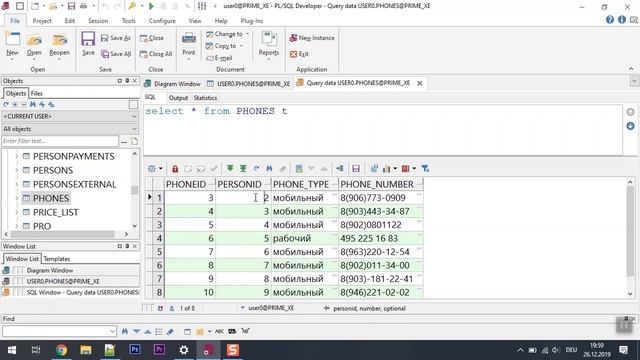The width and height of the screenshot is (640, 360).
Task: Expand the PERSONPAYMENTS tree node
Action: [17, 156]
